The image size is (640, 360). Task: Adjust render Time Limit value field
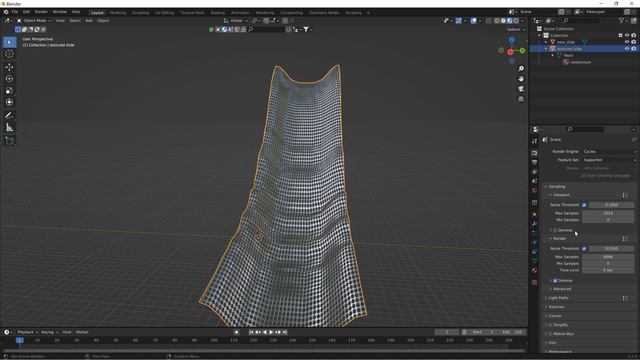pos(608,270)
